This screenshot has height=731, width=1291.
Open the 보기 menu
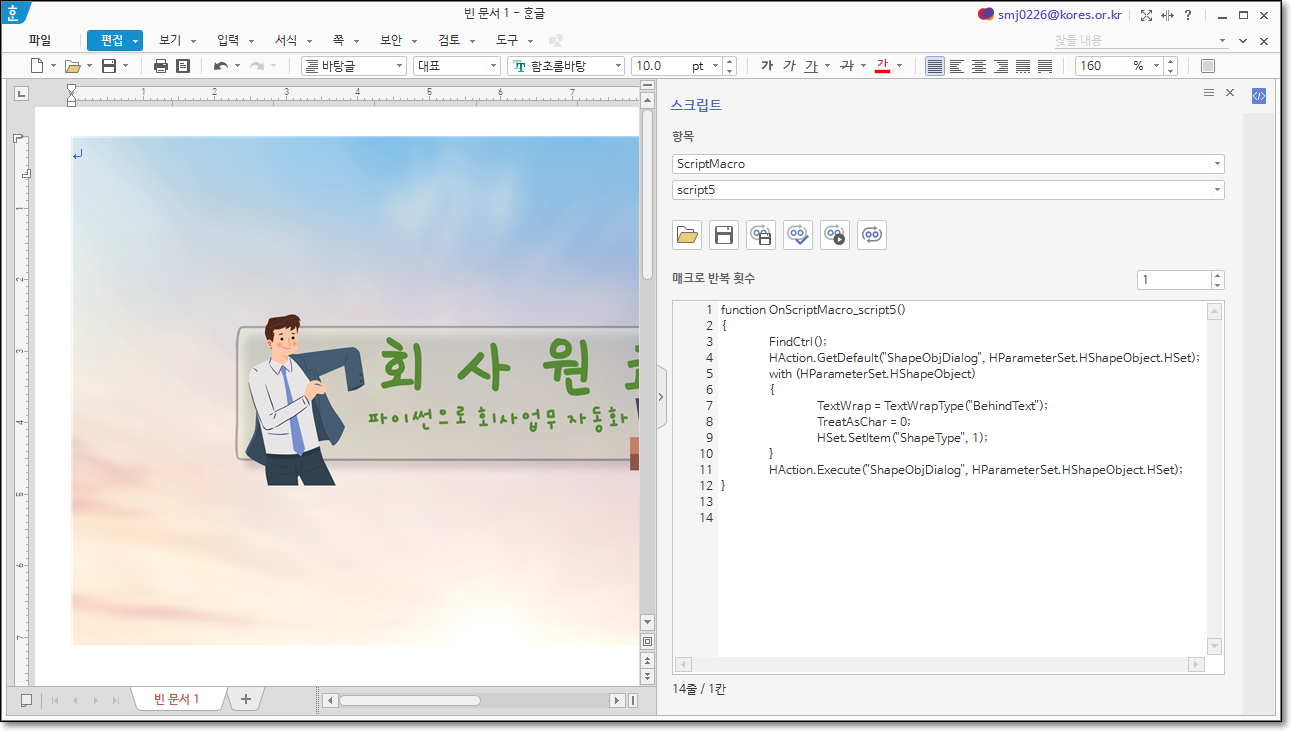tap(170, 40)
